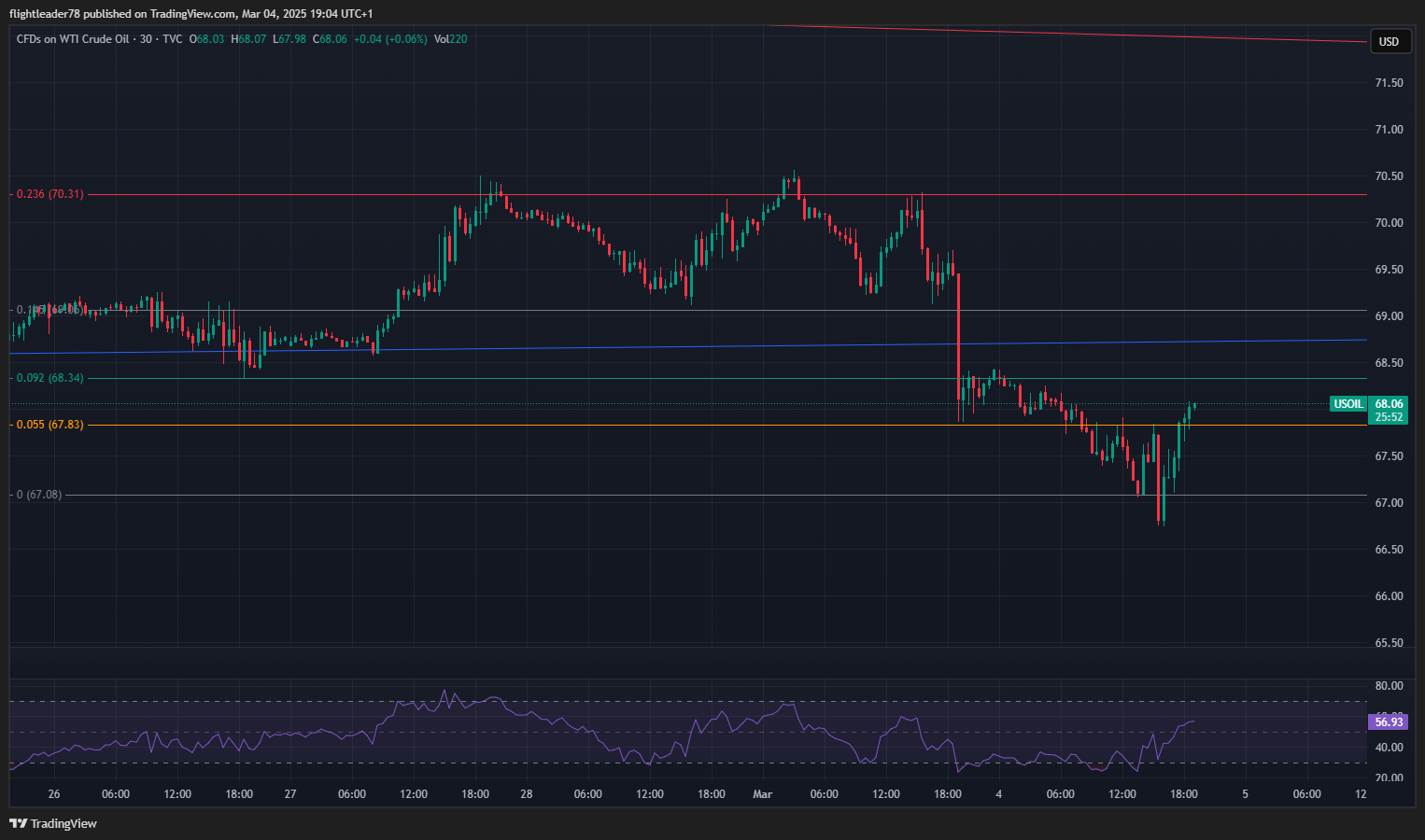Click the 80.00 level on RSI scale

click(x=1389, y=686)
